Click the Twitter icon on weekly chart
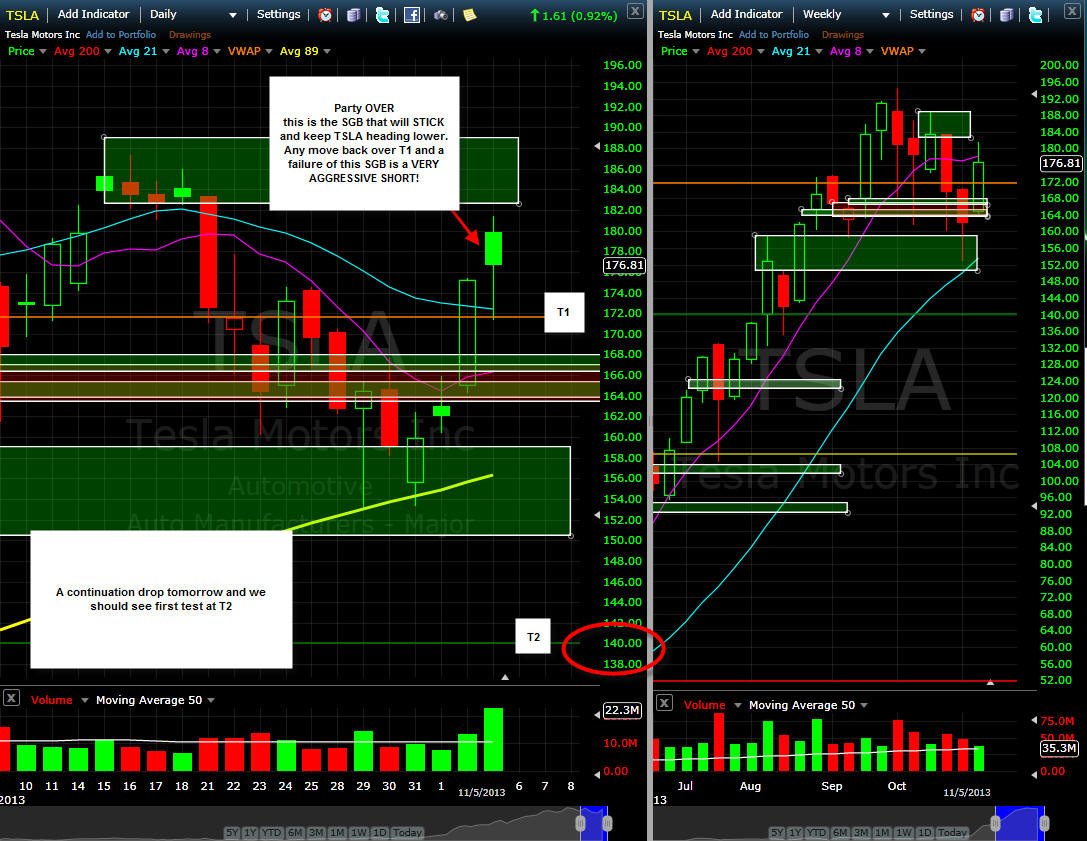1087x841 pixels. coord(1036,15)
